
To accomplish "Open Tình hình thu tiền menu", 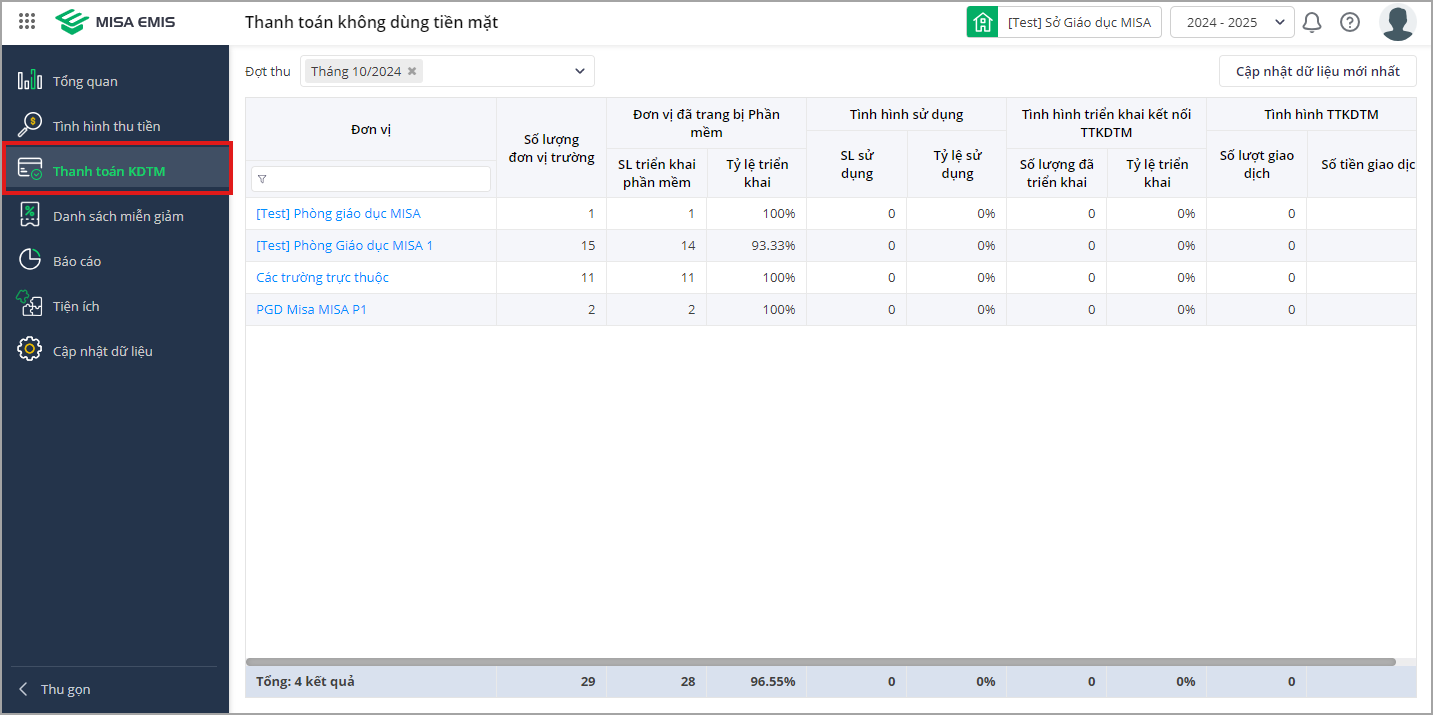I will (x=106, y=126).
